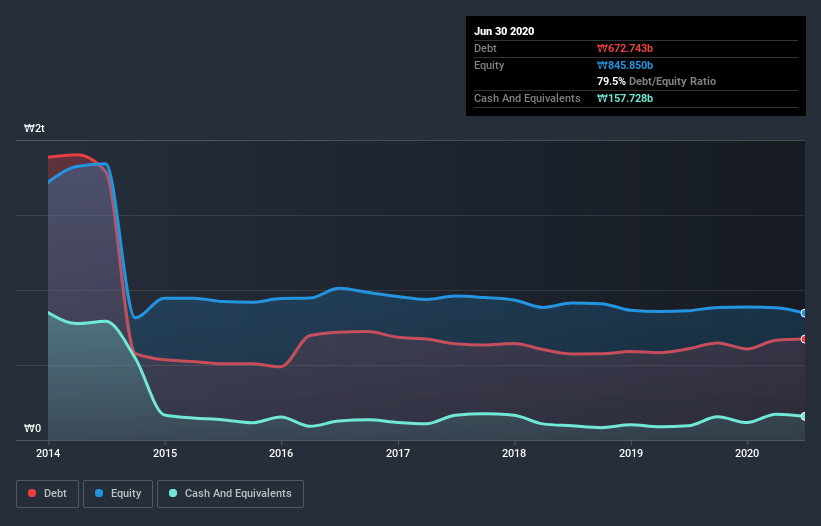
Task: Click the Equity label in the tooltip
Action: pyautogui.click(x=489, y=65)
